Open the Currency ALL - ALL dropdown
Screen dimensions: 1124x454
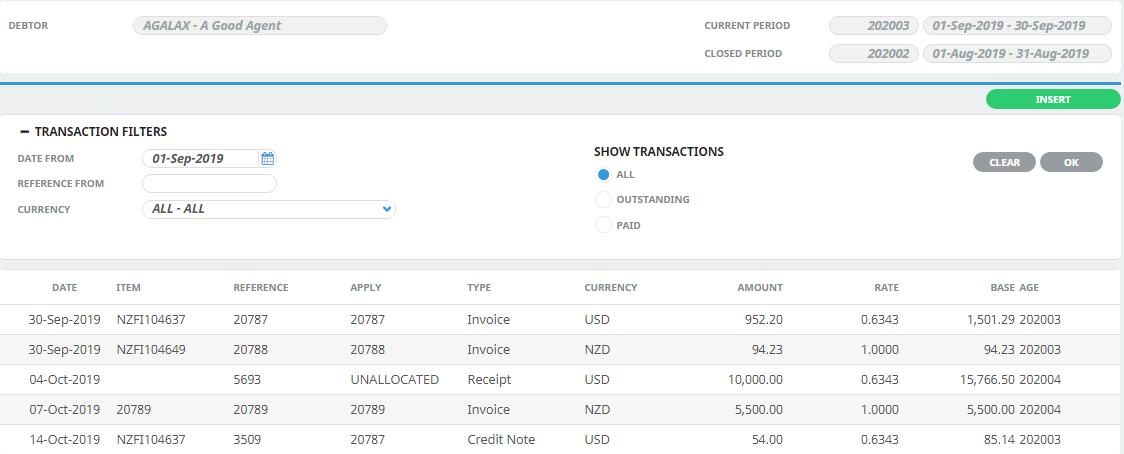[x=269, y=209]
